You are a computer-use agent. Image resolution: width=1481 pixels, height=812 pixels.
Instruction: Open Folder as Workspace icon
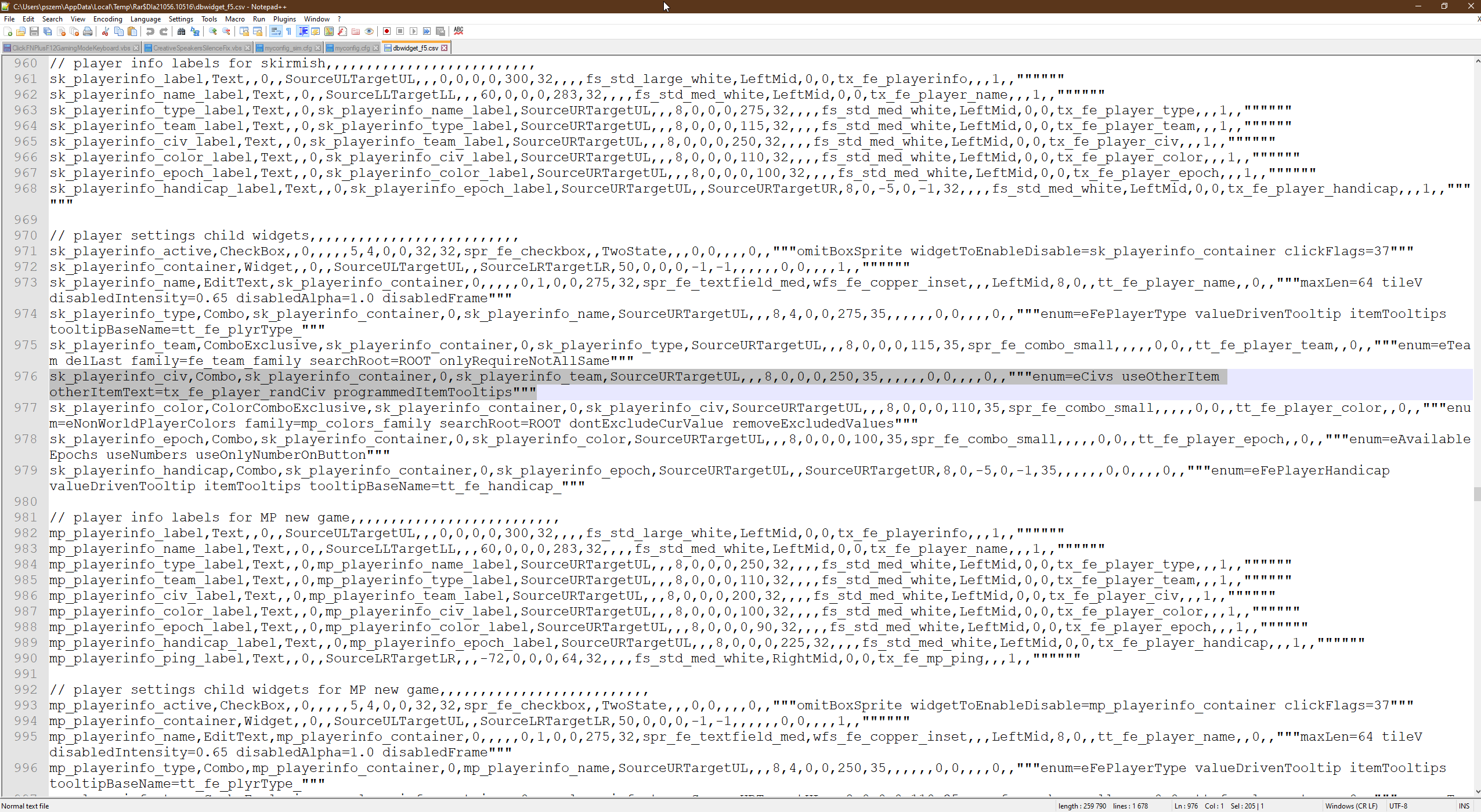point(356,31)
